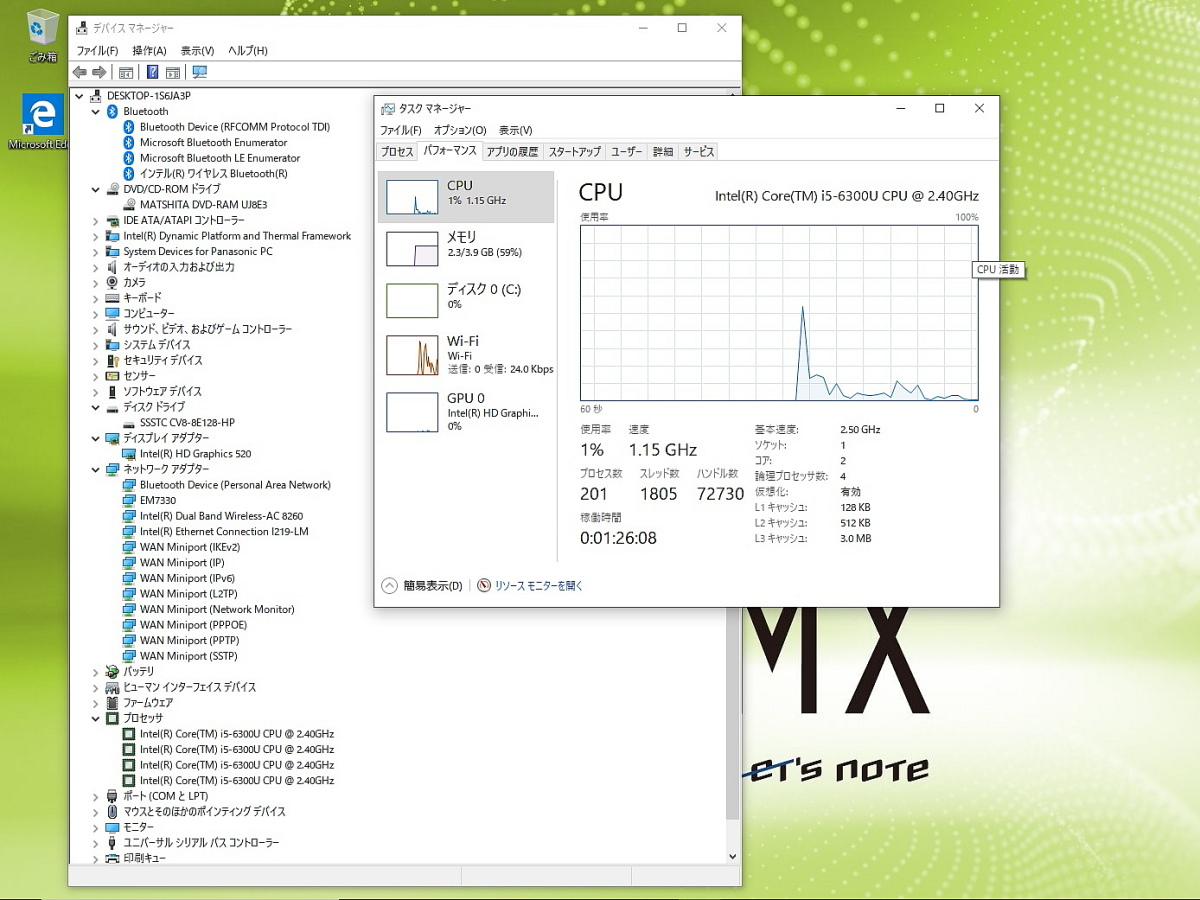Viewport: 1200px width, 900px height.
Task: Select Bluetooth Device (RFCOMM Protocol TDI)
Action: [x=235, y=127]
